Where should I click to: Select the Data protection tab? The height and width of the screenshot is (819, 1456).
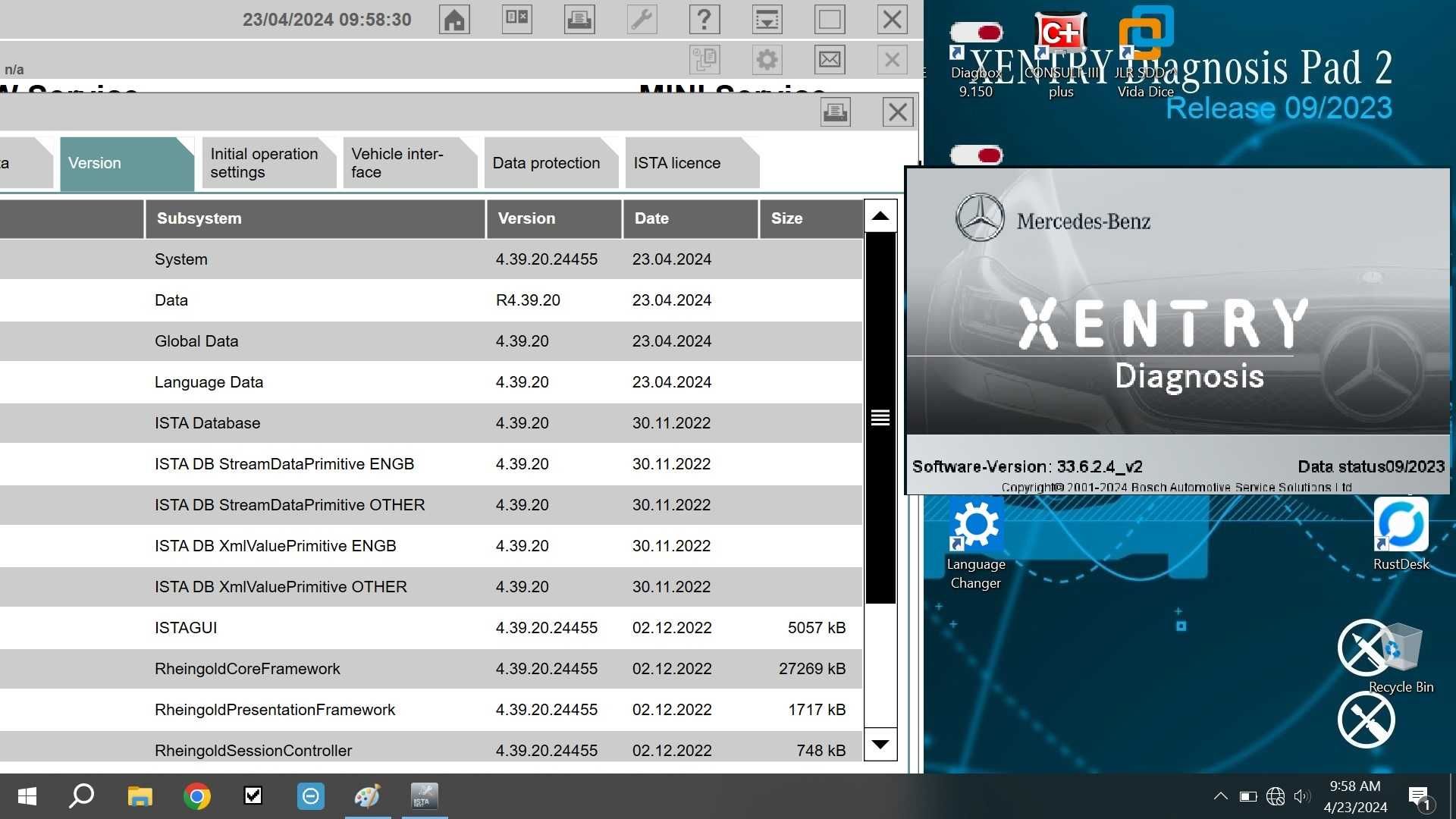551,163
